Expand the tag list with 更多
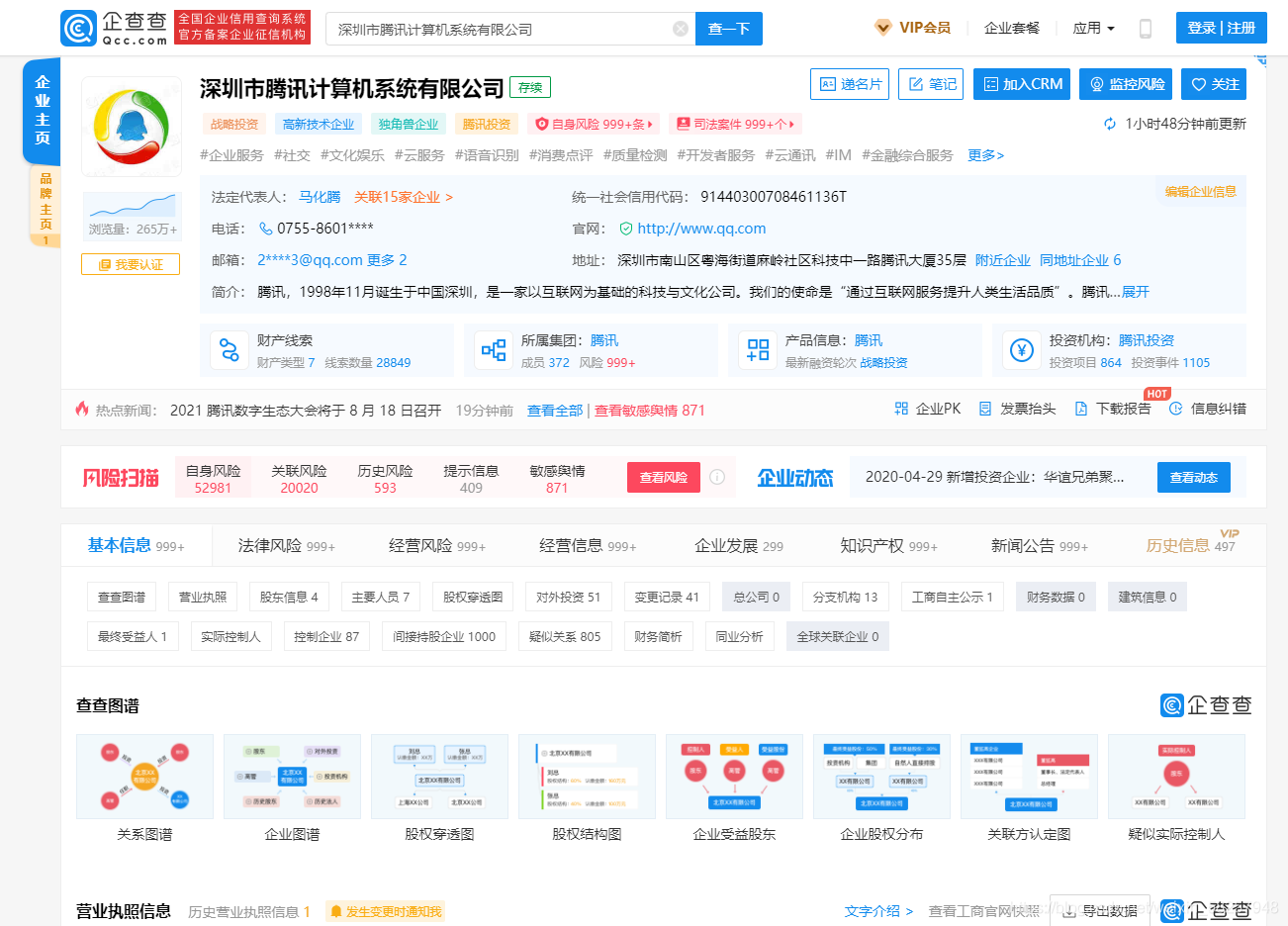Screen dimensions: 1288x926 985,155
